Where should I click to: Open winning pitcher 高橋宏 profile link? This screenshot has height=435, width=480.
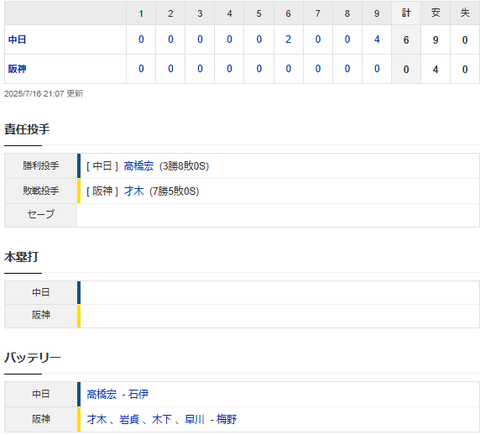[139, 166]
